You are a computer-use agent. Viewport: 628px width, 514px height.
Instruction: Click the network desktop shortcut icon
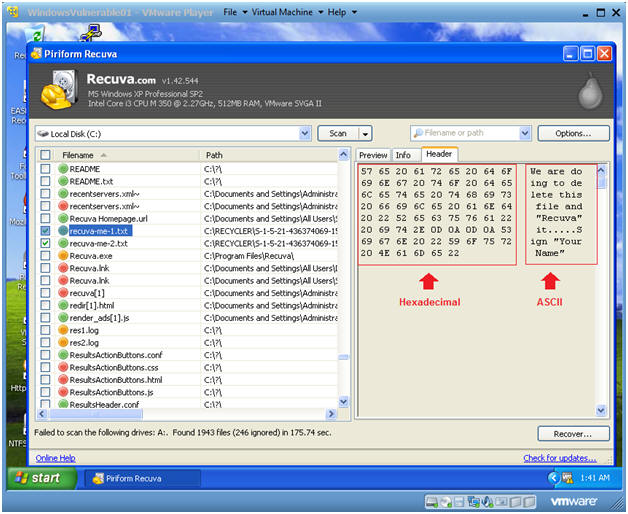91,33
